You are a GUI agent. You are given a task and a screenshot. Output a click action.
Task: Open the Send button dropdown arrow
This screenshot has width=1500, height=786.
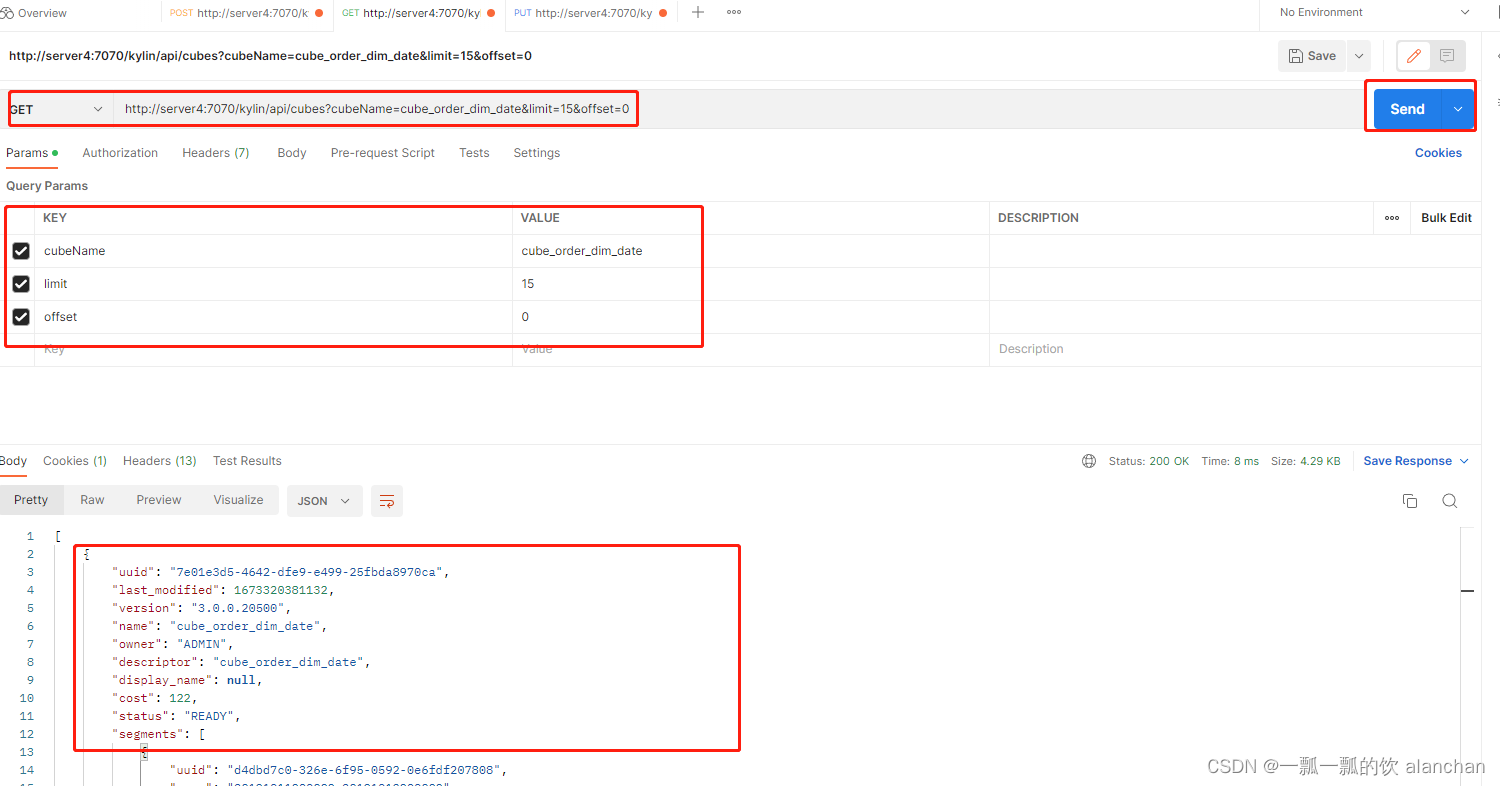click(1457, 109)
